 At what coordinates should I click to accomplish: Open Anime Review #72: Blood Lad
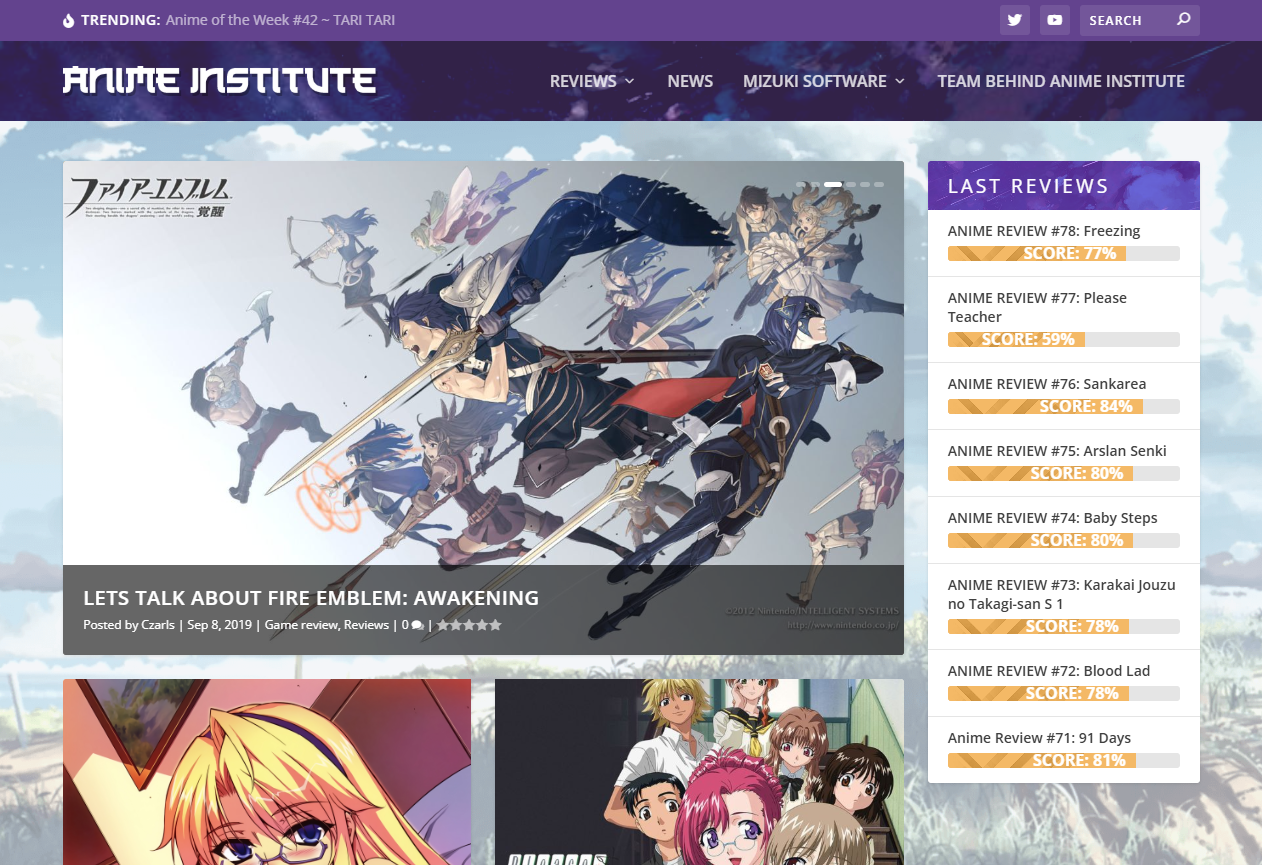(1049, 671)
